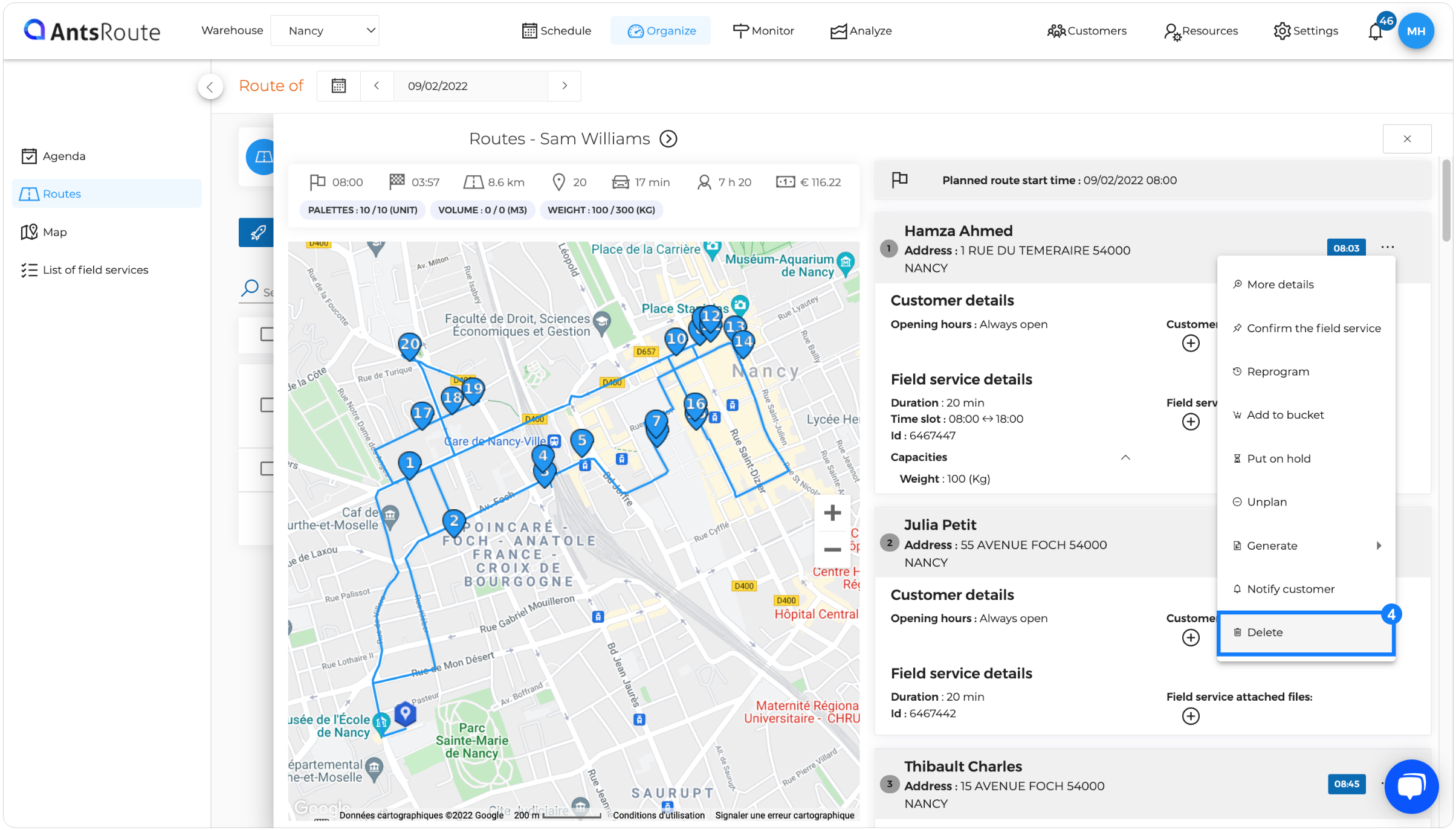Open Hamza Ahmed three-dot options menu

(x=1387, y=247)
